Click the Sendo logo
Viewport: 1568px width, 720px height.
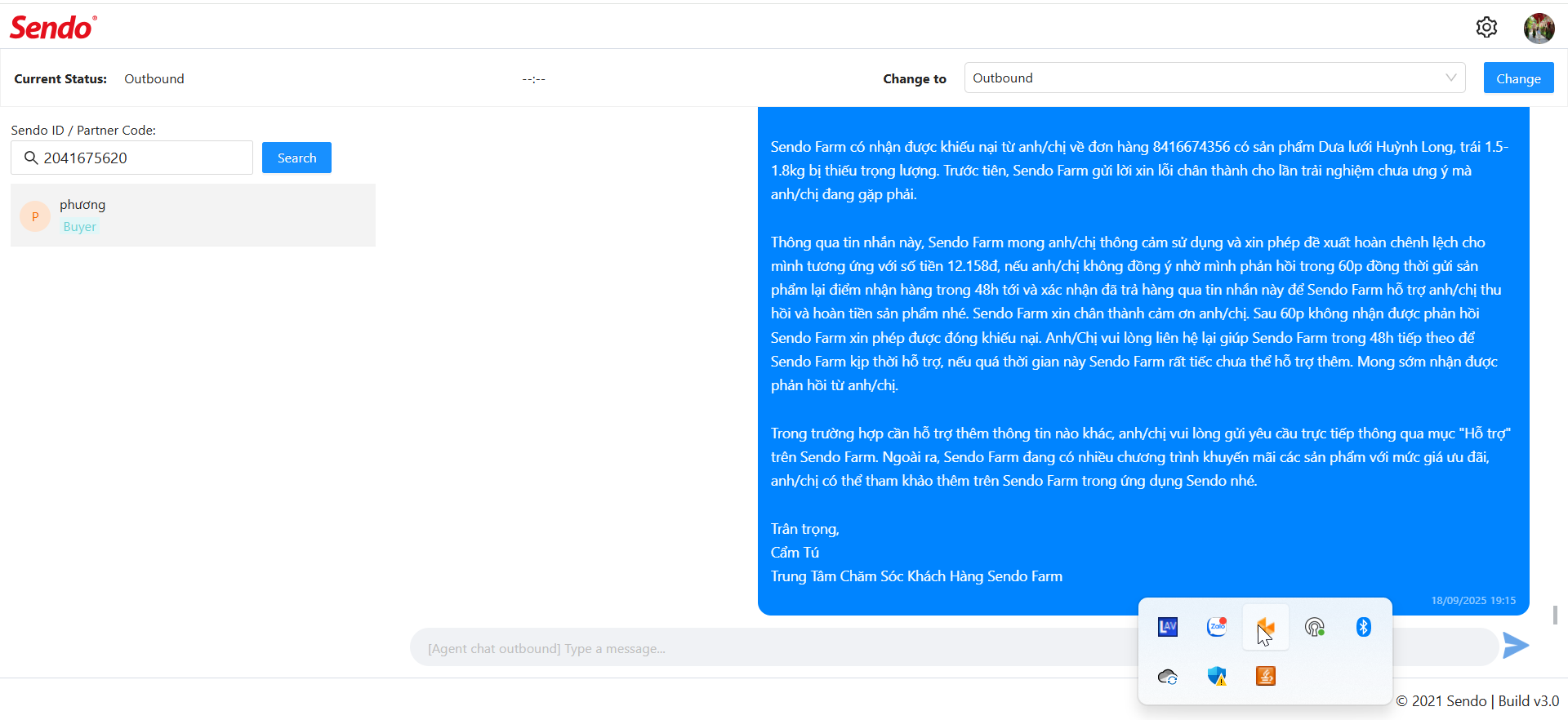click(53, 27)
